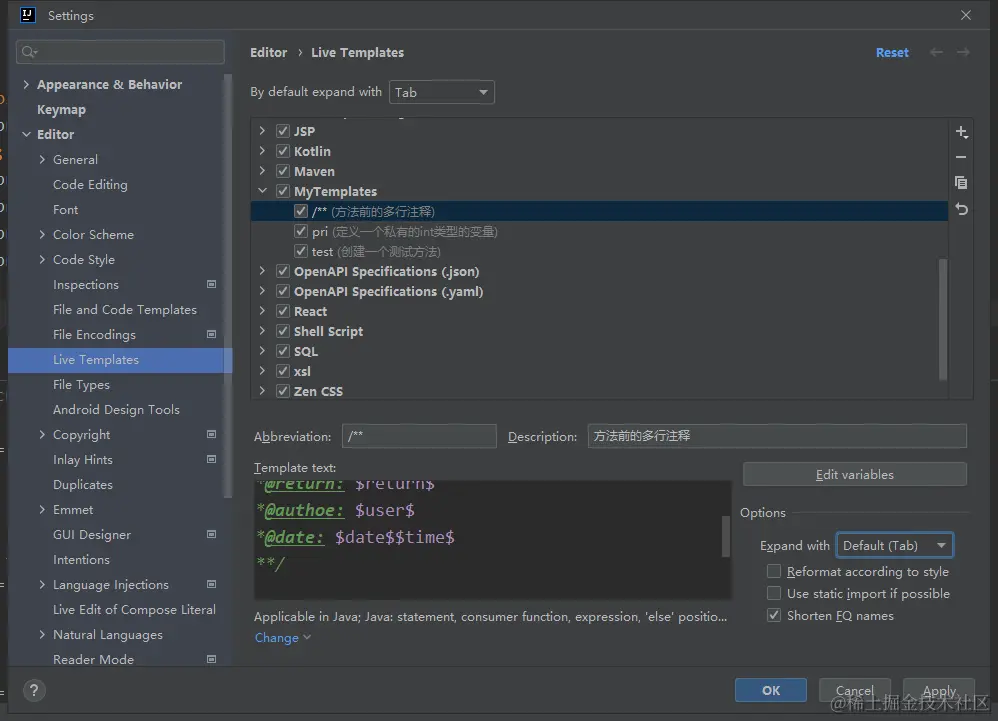Screen dimensions: 998x721
Task: Click the Cancel button
Action: pos(855,690)
